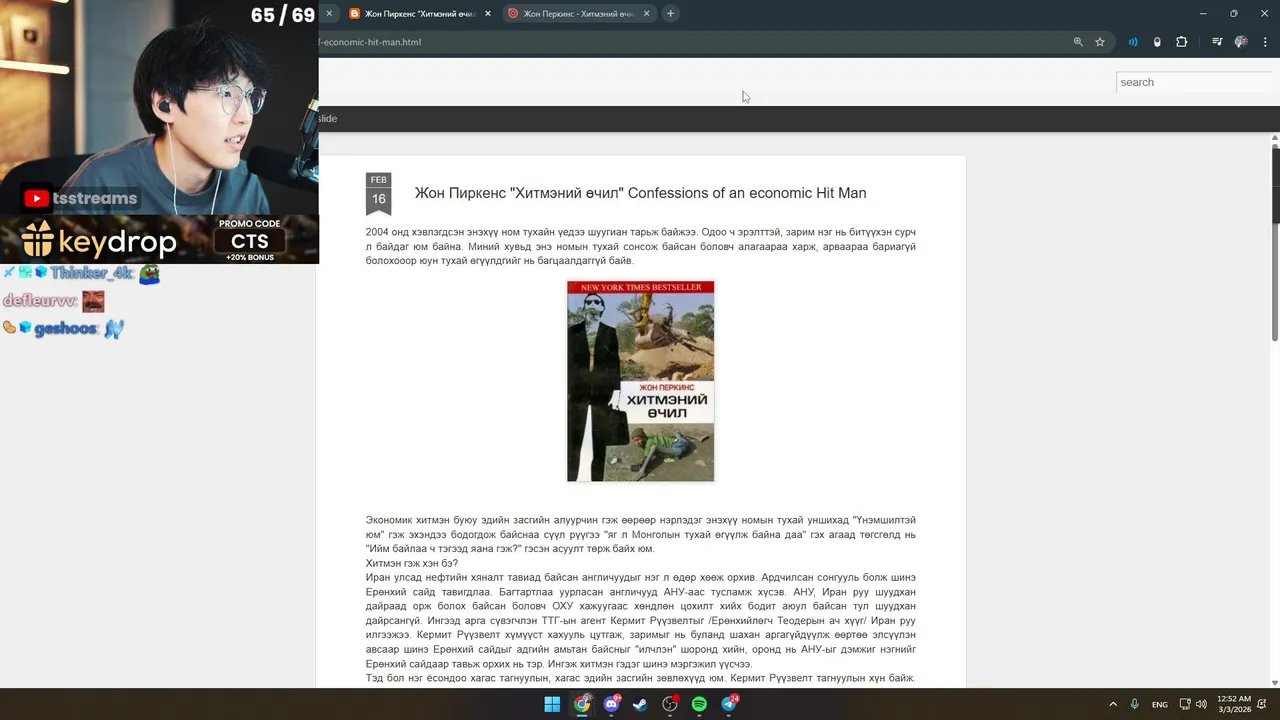Screen dimensions: 1280x720
Task: Open Spotify from the taskbar
Action: point(699,704)
